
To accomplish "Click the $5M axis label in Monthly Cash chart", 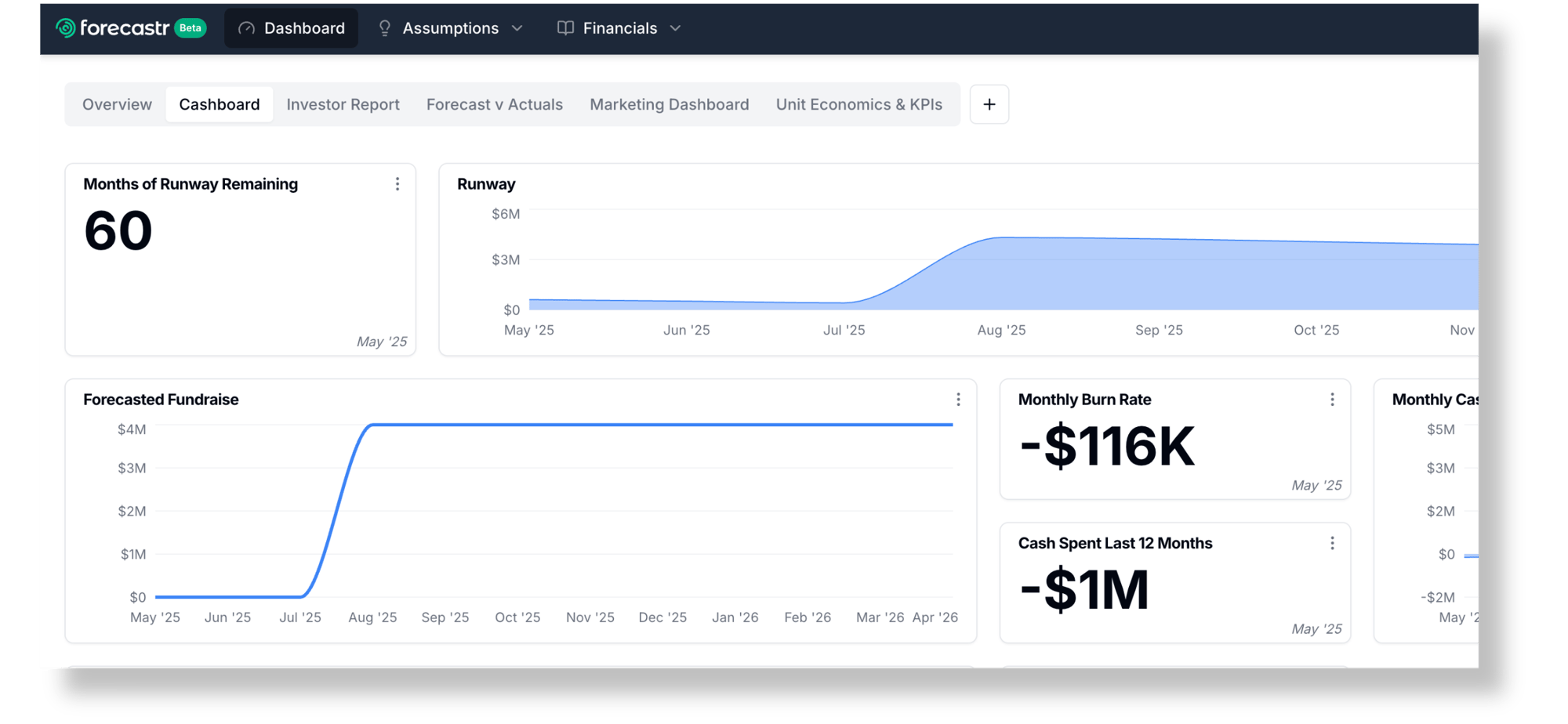I will coord(1441,429).
